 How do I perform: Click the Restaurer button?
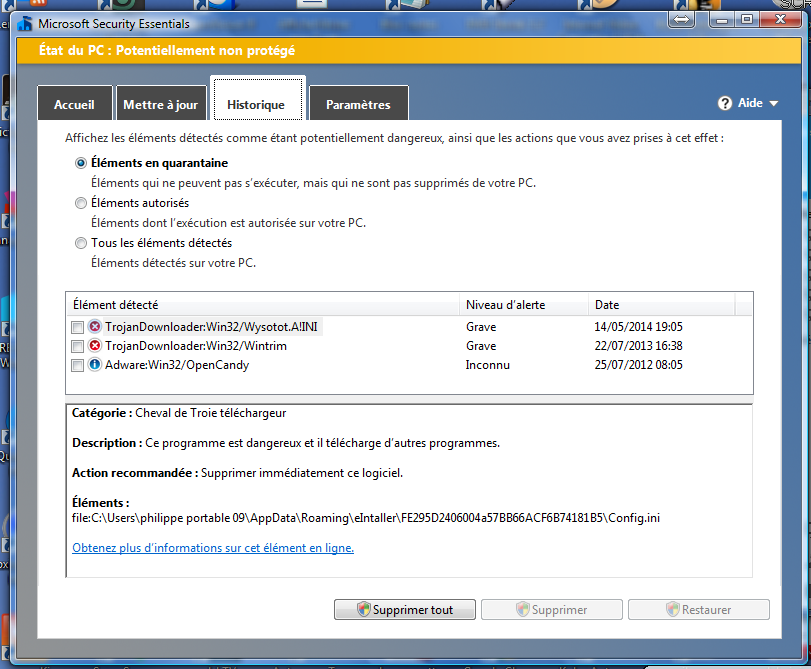[x=699, y=609]
